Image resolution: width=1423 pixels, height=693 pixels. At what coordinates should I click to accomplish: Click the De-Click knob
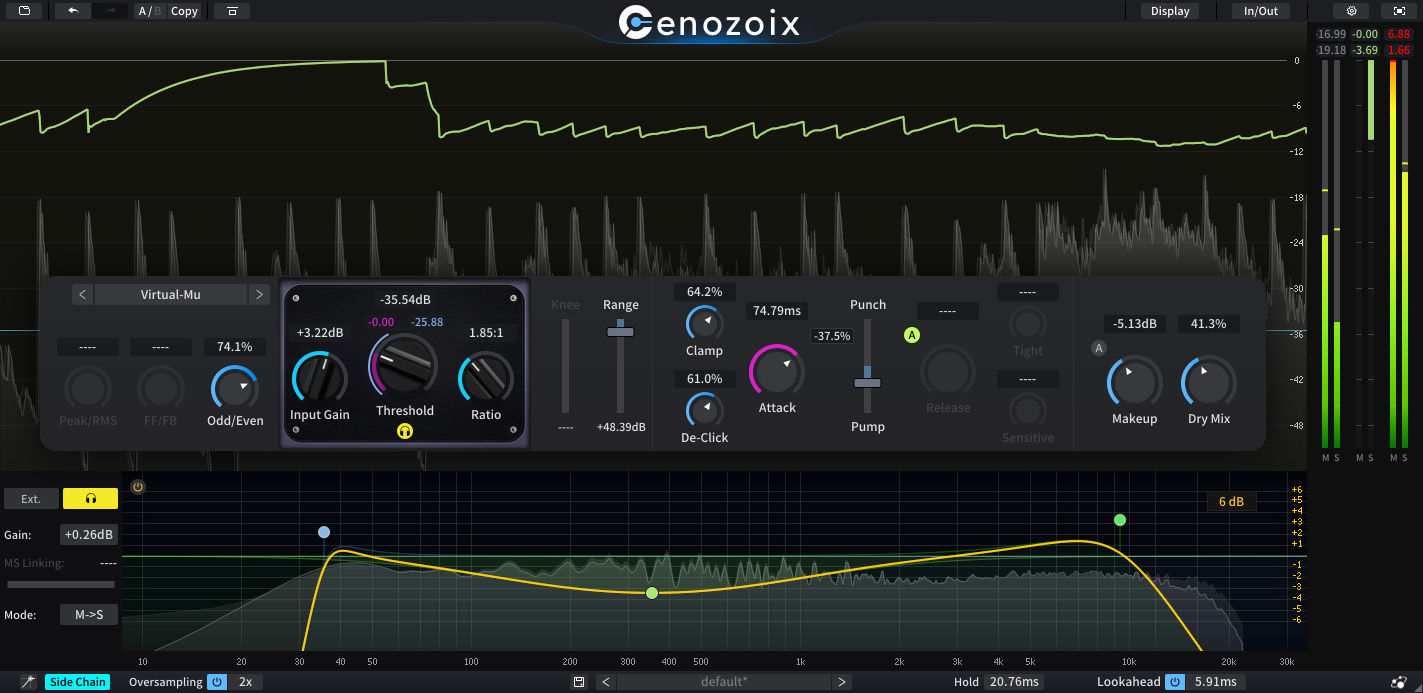704,410
